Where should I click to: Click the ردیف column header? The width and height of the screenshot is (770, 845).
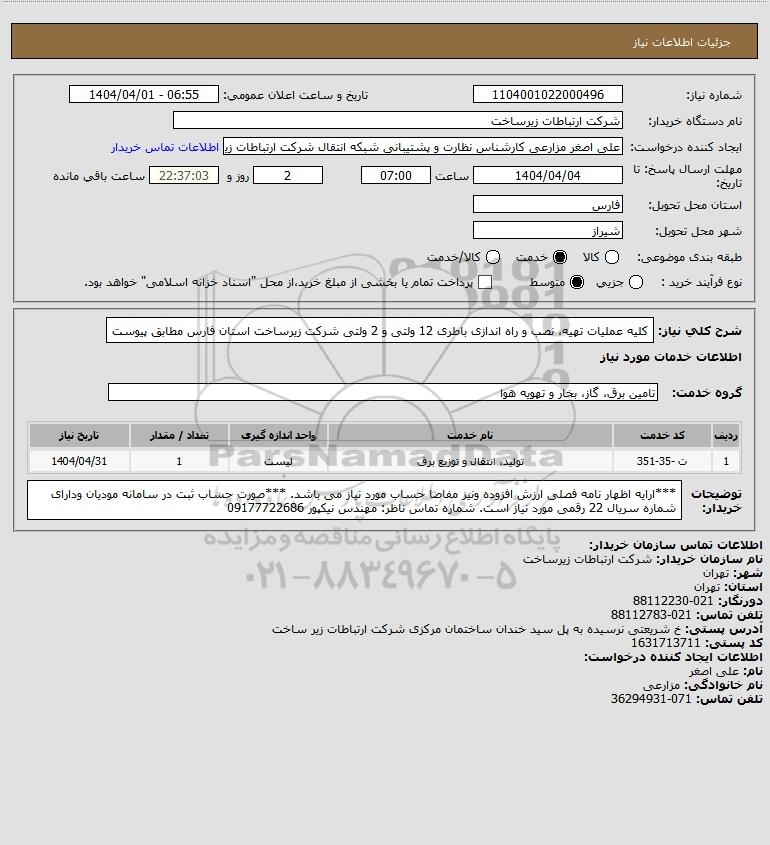tap(726, 435)
